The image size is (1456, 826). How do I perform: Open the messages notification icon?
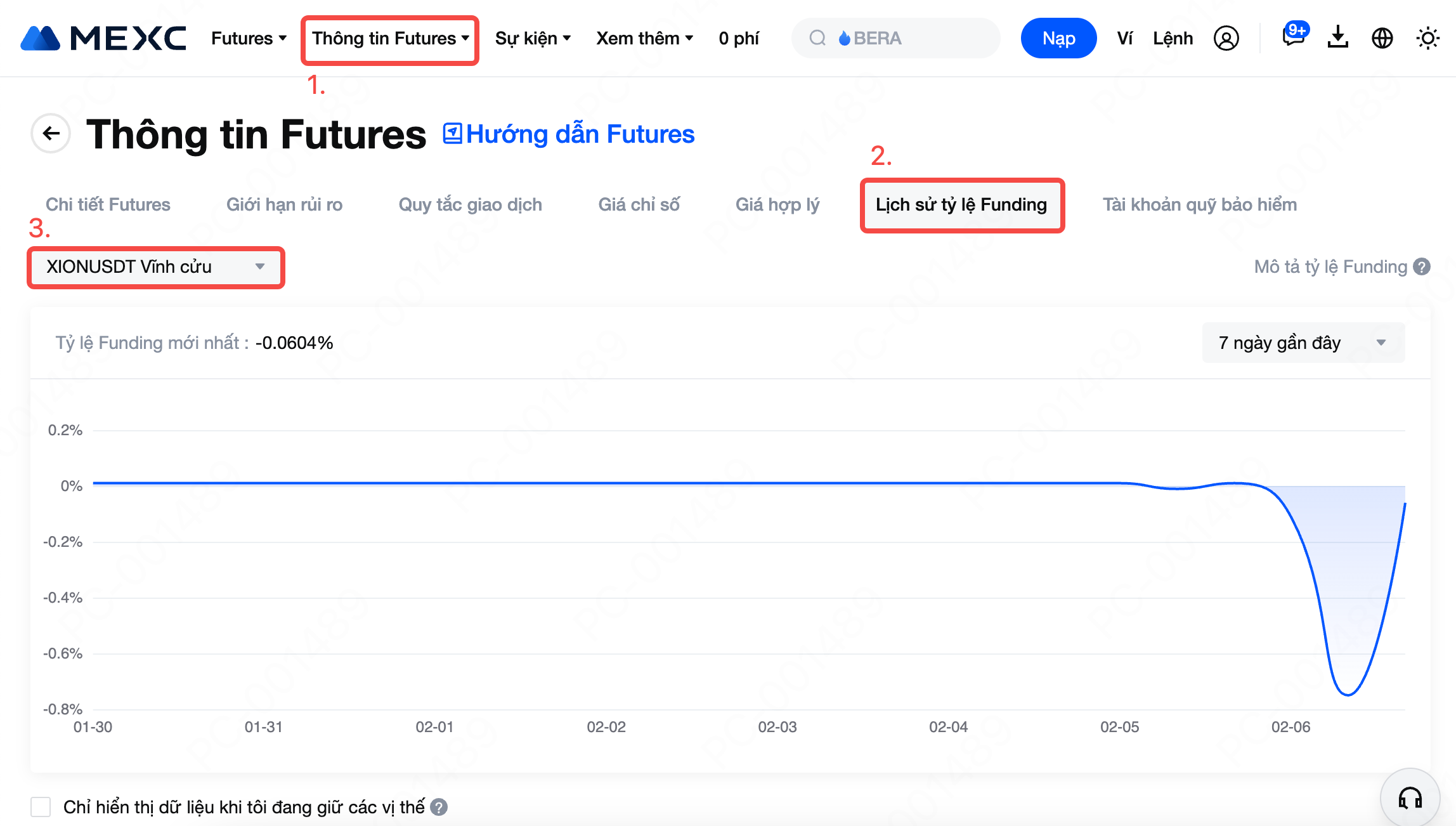(x=1294, y=37)
